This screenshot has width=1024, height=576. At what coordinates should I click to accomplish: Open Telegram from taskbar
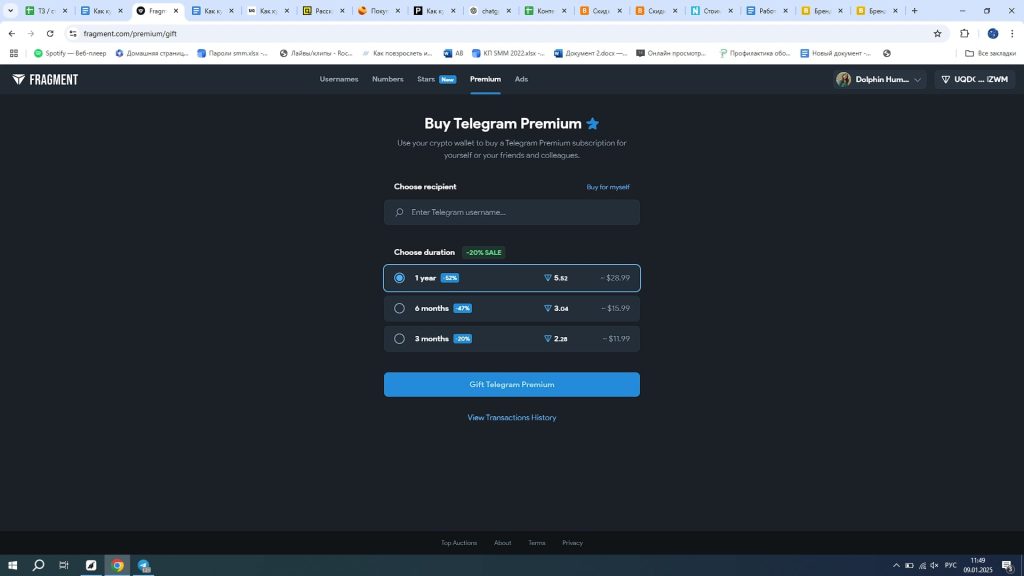144,566
